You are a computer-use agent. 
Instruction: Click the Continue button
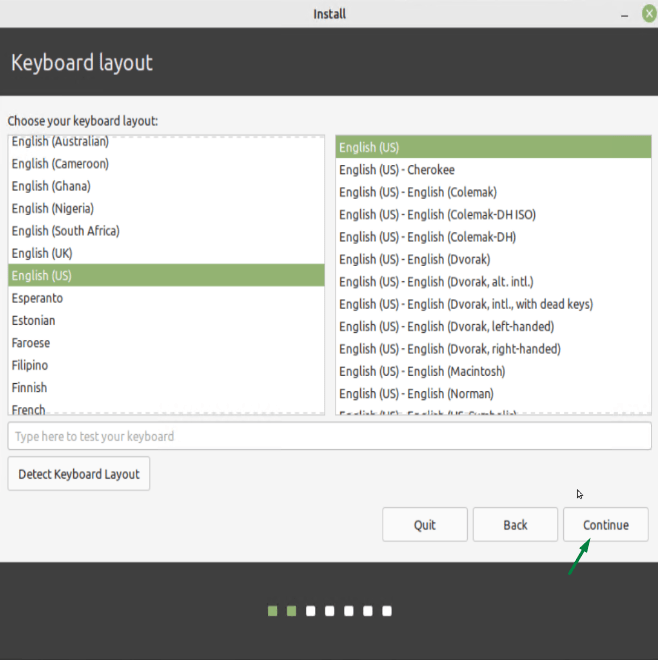tap(605, 525)
